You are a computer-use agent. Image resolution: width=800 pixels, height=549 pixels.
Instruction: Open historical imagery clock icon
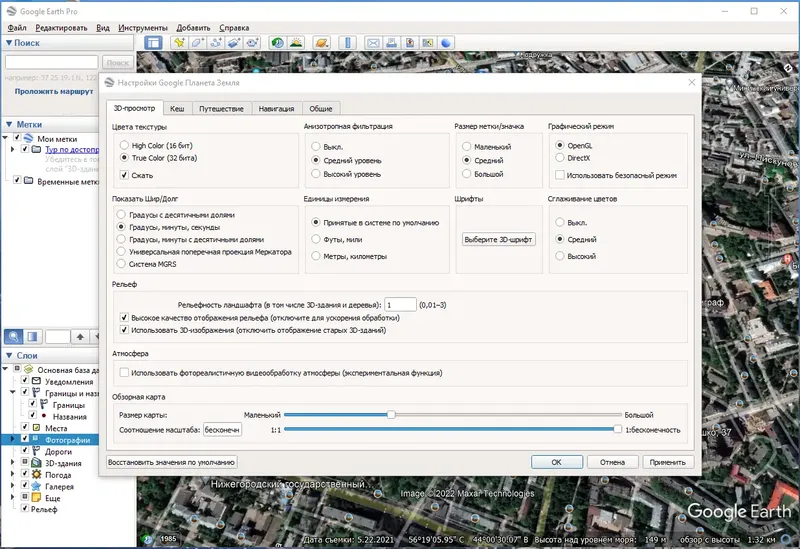coord(278,43)
